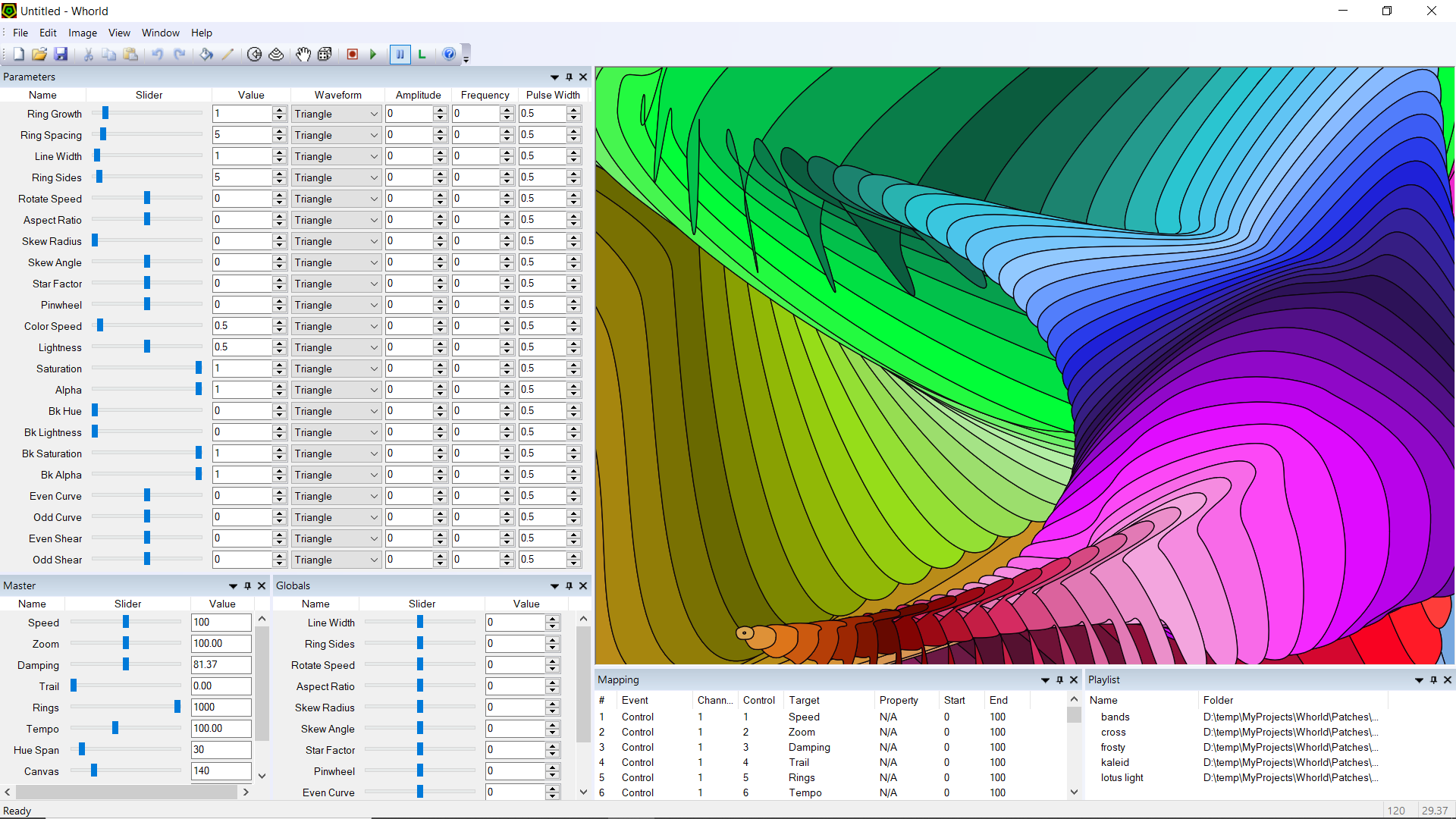Click the Master Damping slider thumb
Screen dimensions: 1456x819
126,665
